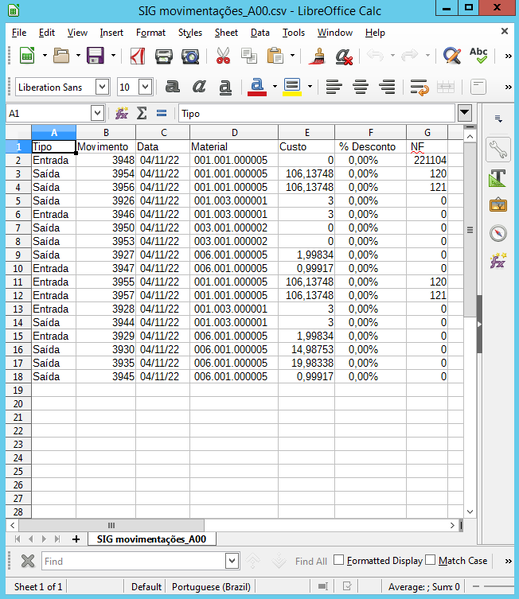Select the Clone Formatting paintbrush
The width and height of the screenshot is (519, 599).
click(317, 56)
